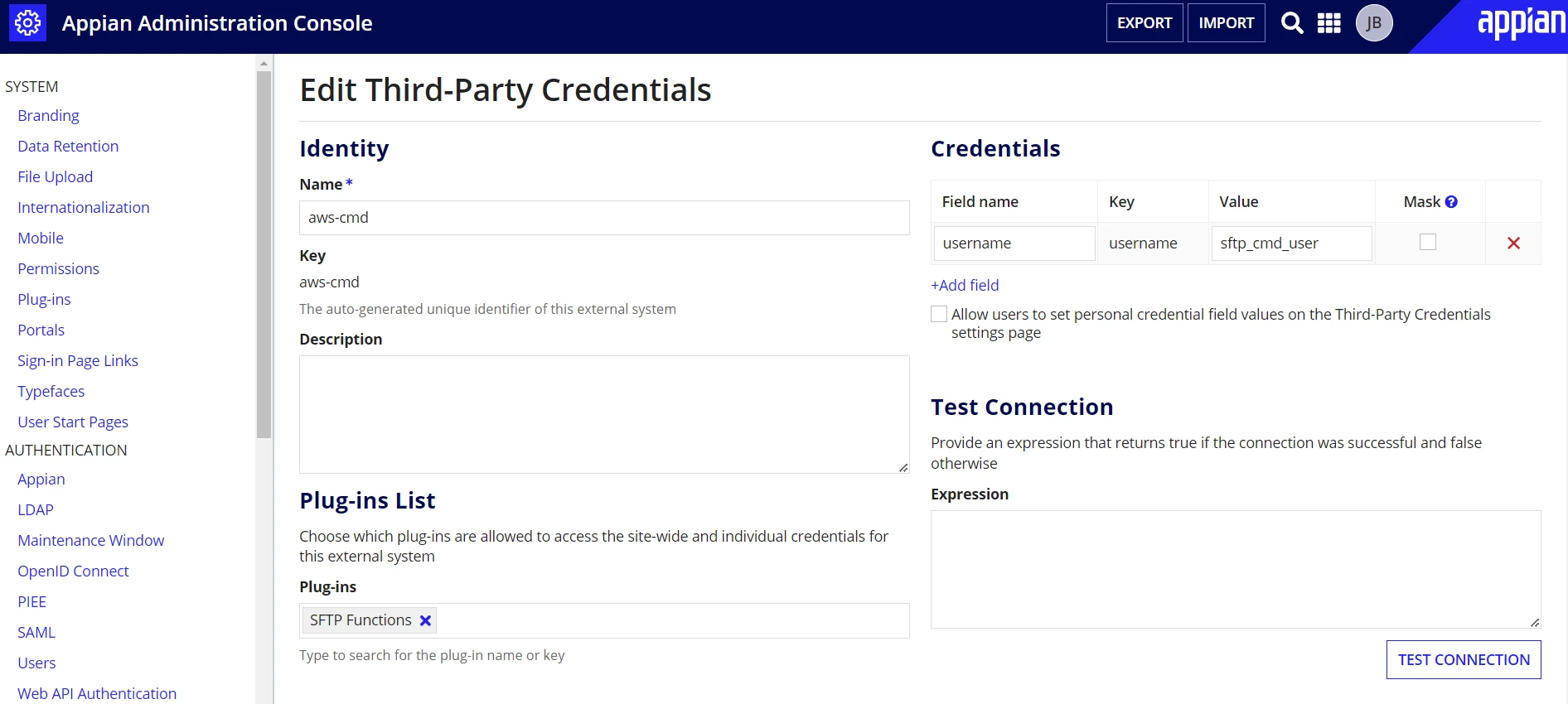This screenshot has height=704, width=1568.
Task: Go to SAML settings
Action: pos(36,633)
